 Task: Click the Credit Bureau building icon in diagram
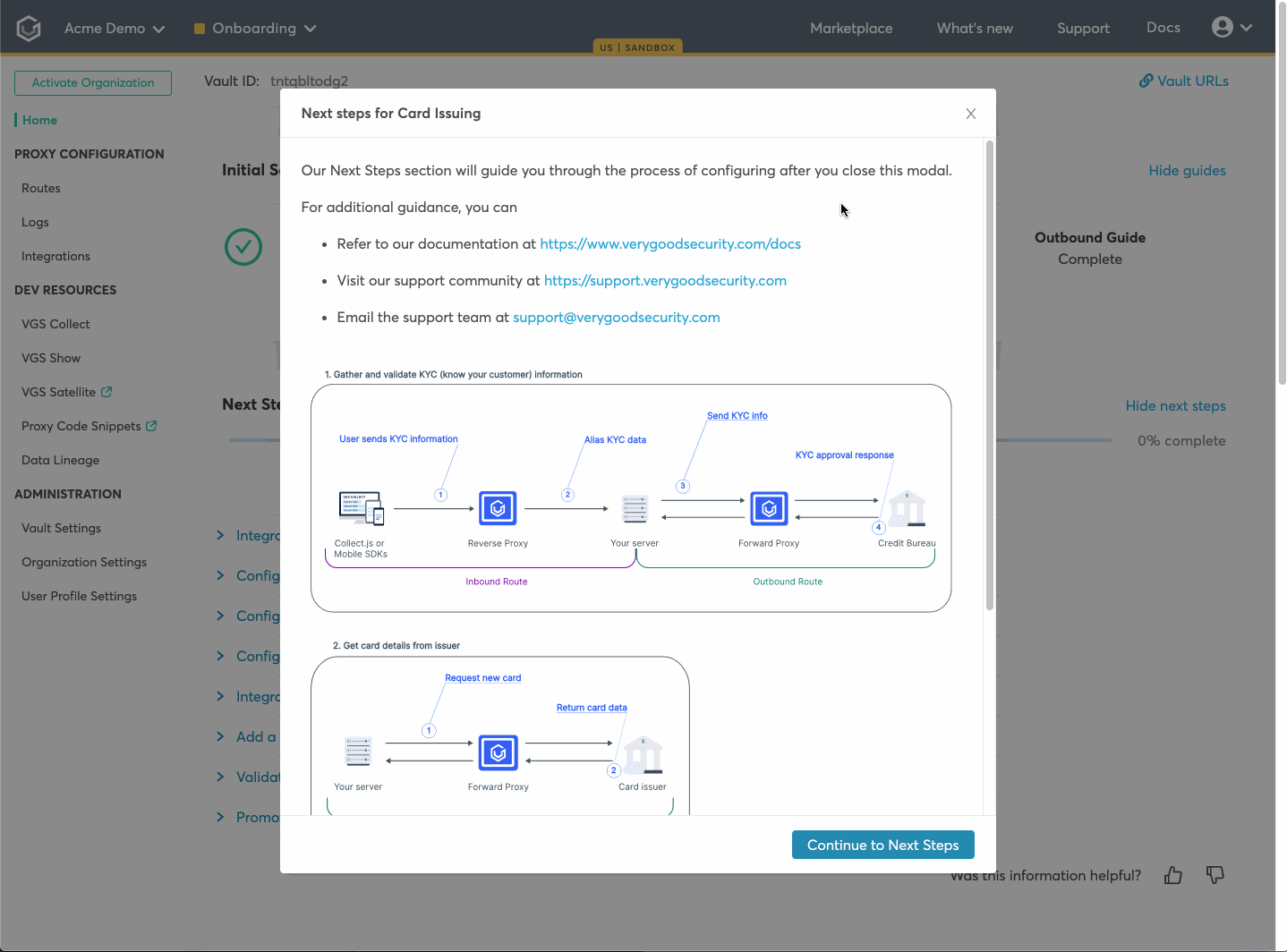click(x=907, y=508)
